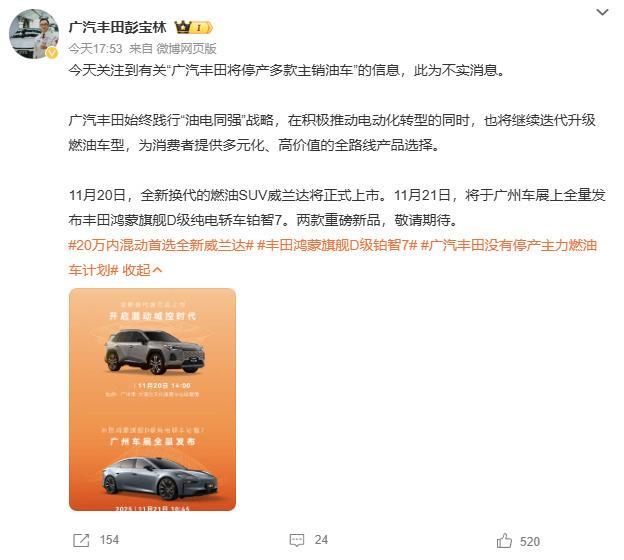
Task: Open the post options chevron menu
Action: pyautogui.click(x=602, y=12)
